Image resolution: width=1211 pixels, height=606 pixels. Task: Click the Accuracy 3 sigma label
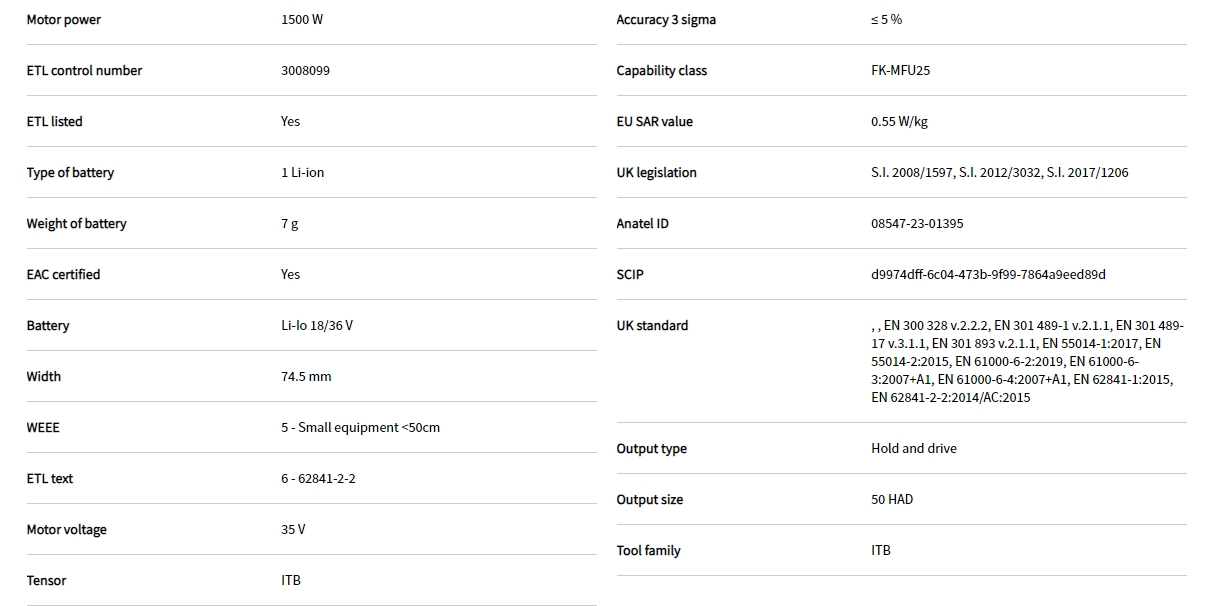(666, 20)
